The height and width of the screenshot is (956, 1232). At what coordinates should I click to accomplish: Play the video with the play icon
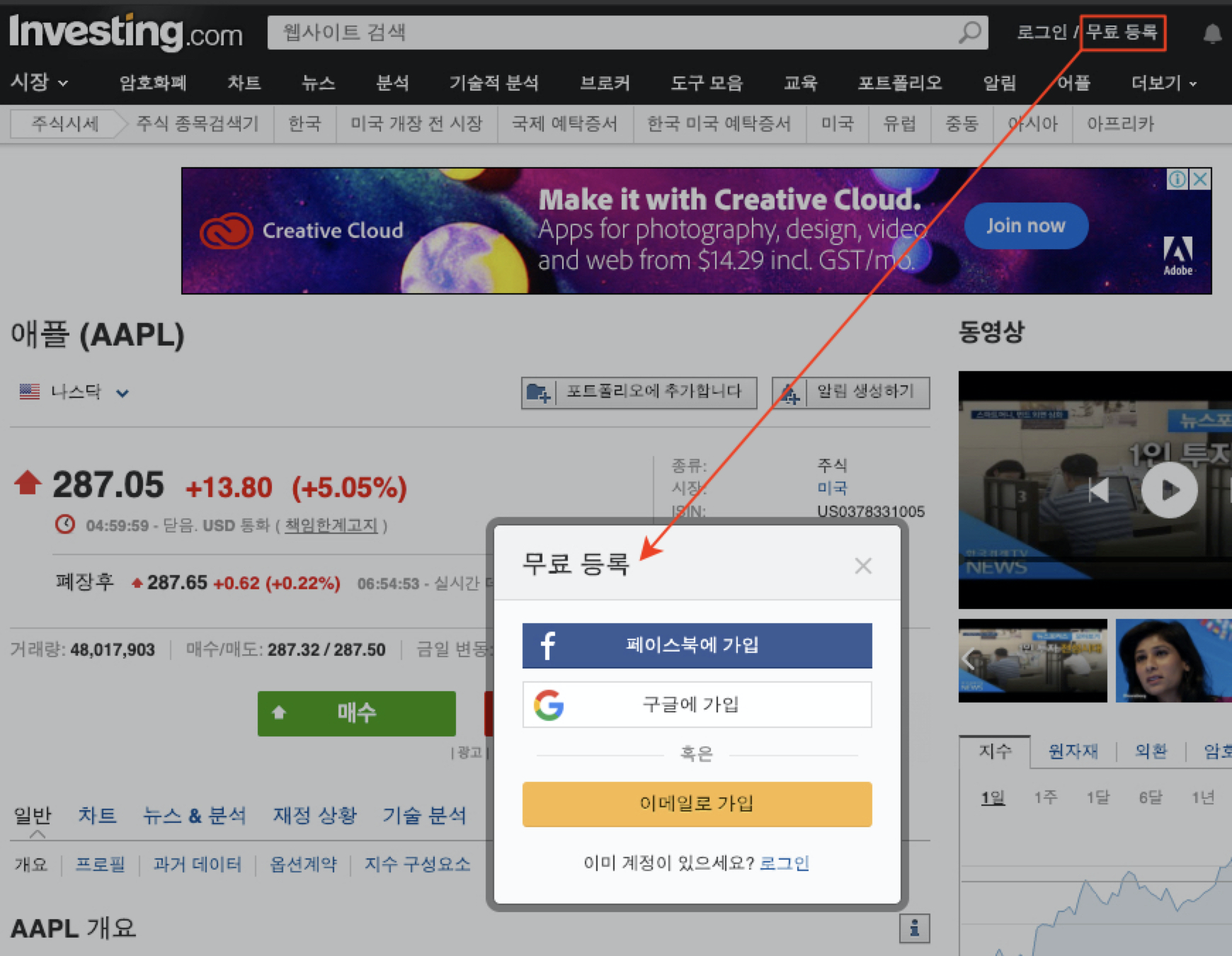coord(1169,489)
